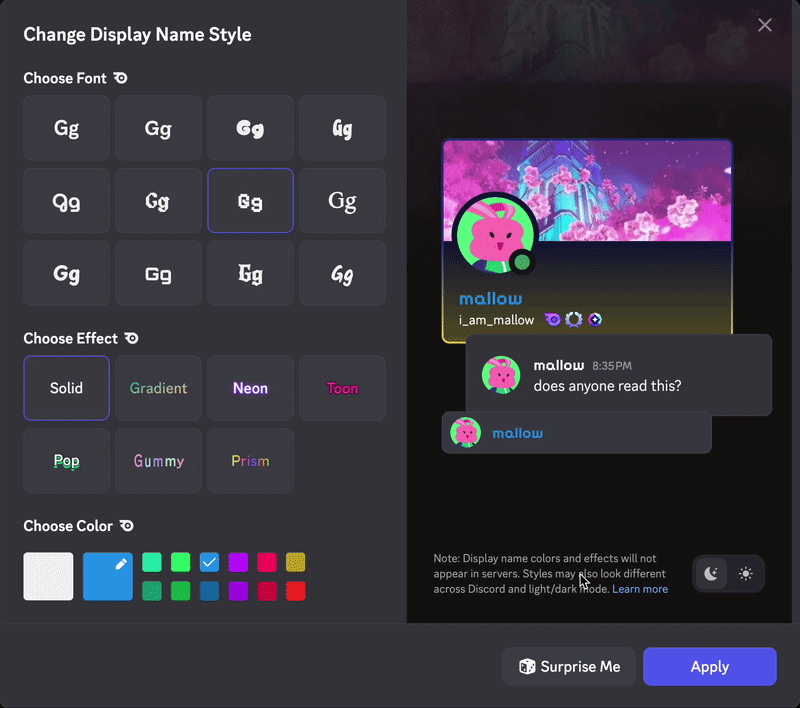Open the custom blue color picker with pencil
This screenshot has height=708, width=800.
(108, 576)
